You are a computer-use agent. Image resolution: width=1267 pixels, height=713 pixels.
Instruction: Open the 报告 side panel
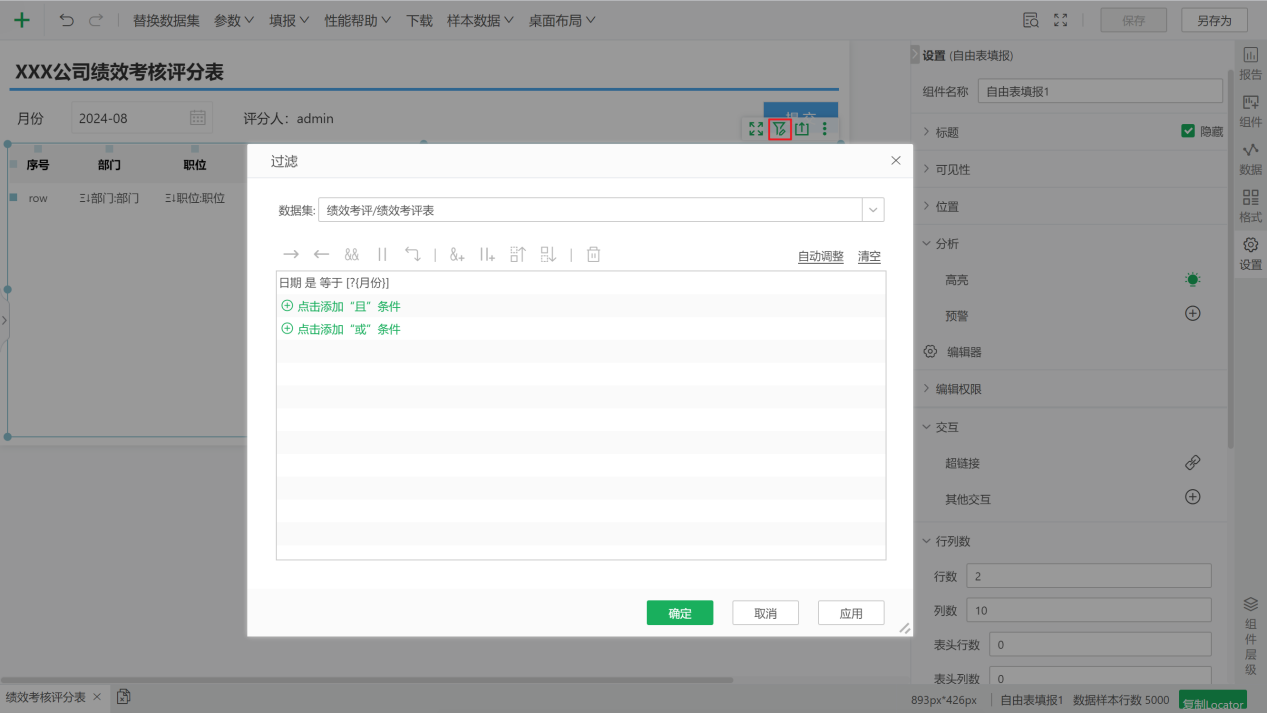click(x=1250, y=63)
